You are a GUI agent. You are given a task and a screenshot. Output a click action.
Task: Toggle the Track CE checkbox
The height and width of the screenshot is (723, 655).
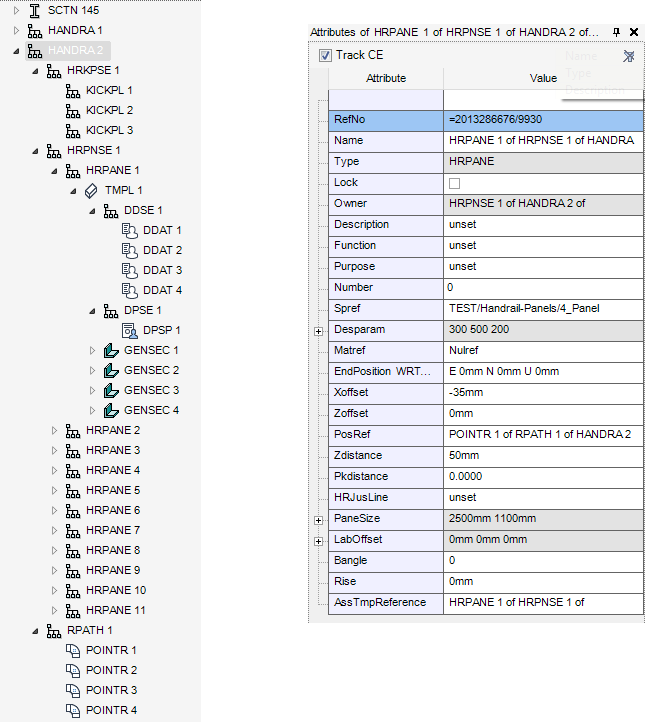click(x=324, y=55)
